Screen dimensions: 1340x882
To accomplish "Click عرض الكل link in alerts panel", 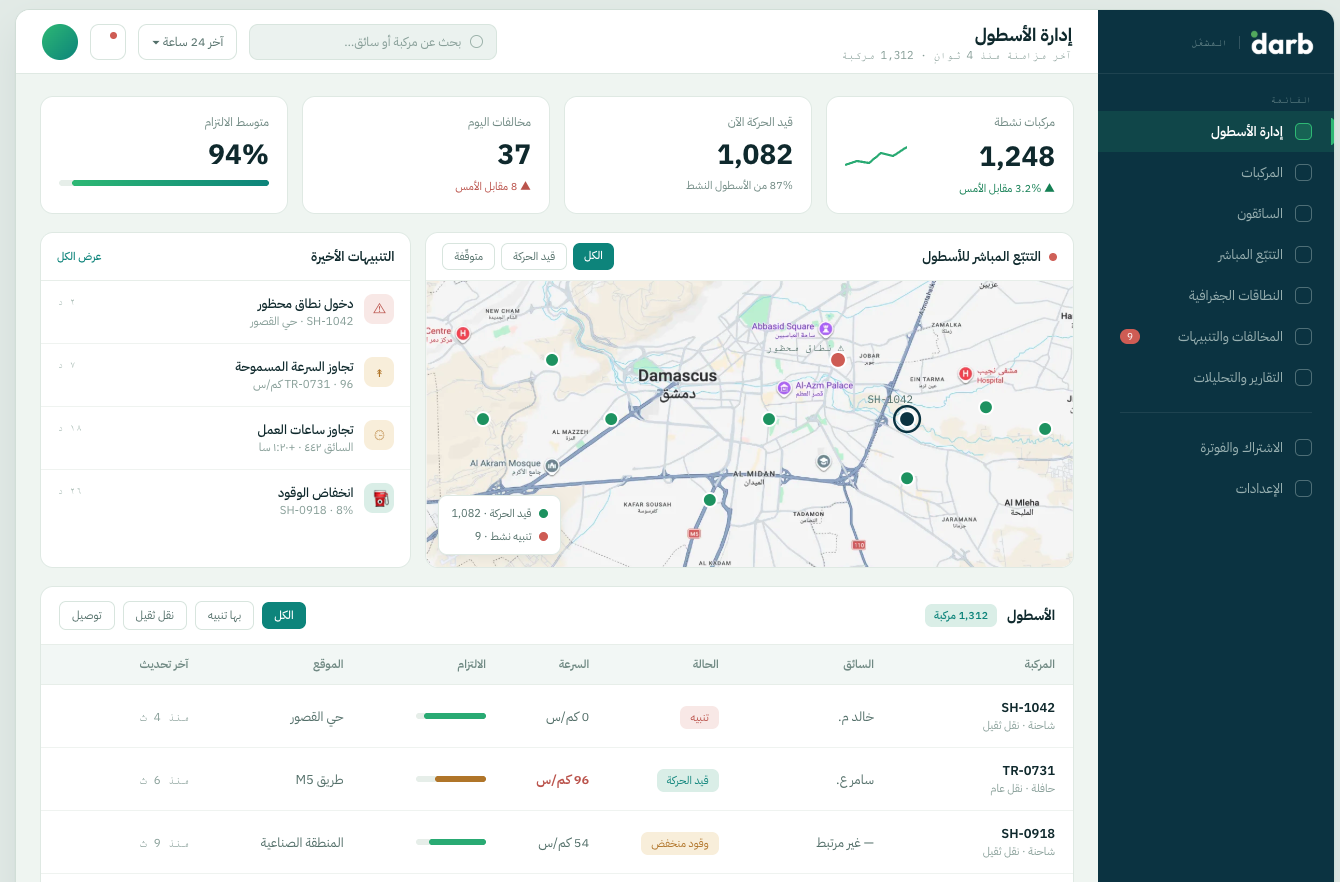I will coord(79,256).
